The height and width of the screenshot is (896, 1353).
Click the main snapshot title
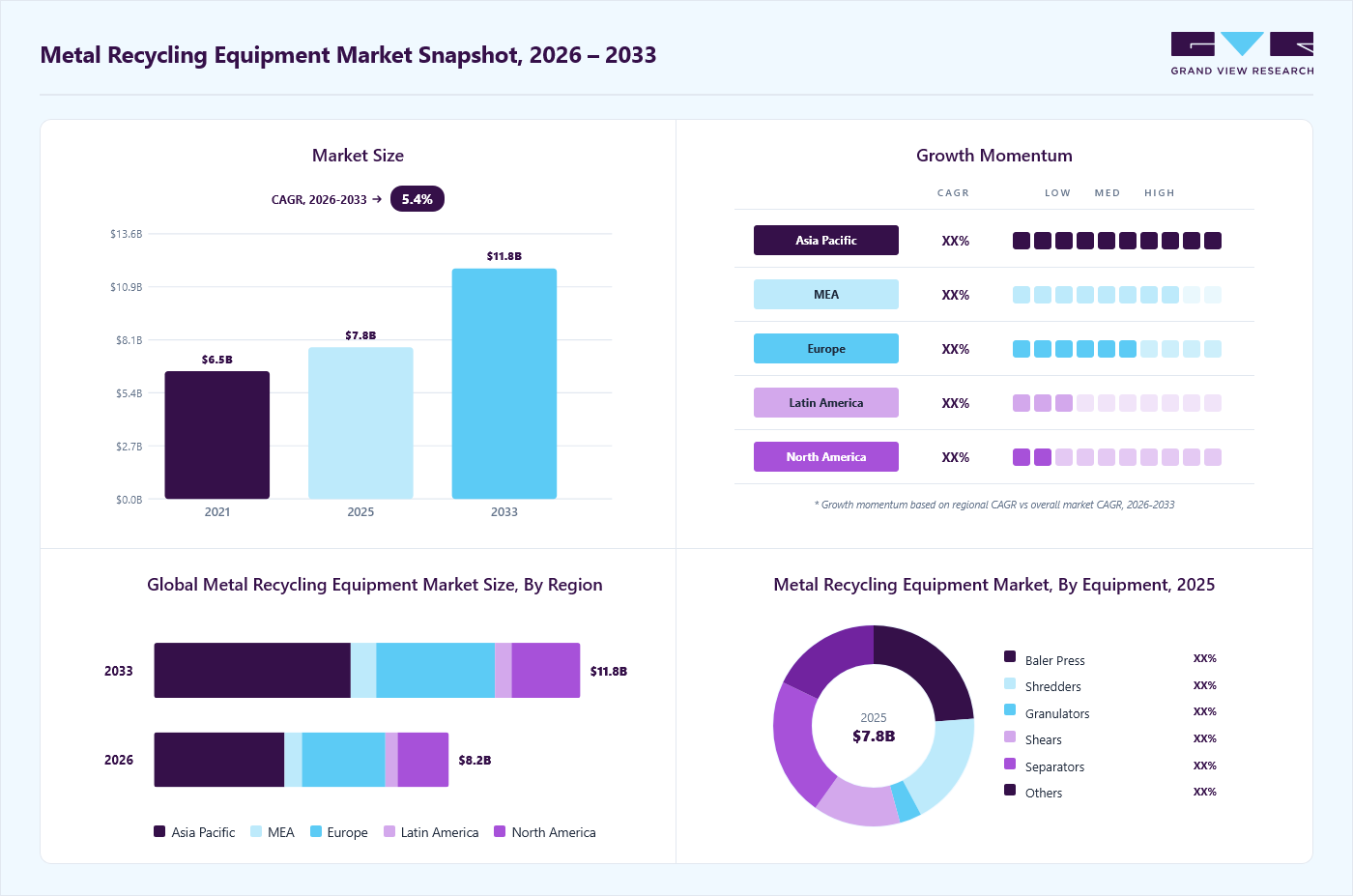[x=348, y=55]
